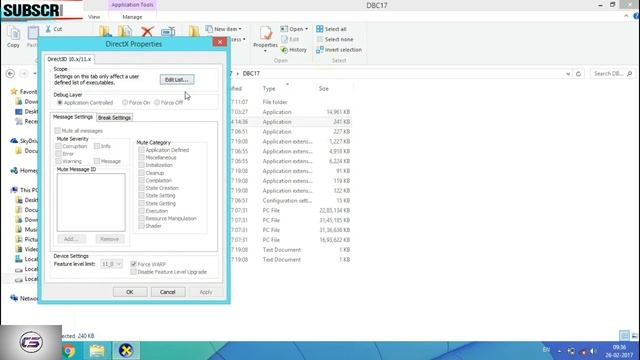This screenshot has height=360, width=640.
Task: Click the Edit List button in Scope
Action: [x=177, y=80]
